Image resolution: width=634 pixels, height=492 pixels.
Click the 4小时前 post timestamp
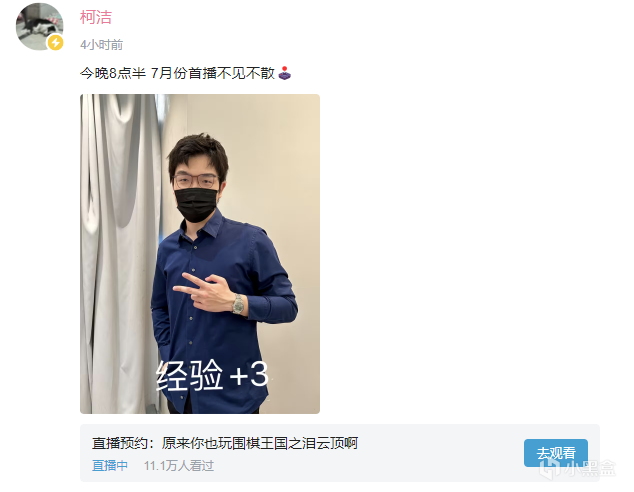pyautogui.click(x=101, y=45)
